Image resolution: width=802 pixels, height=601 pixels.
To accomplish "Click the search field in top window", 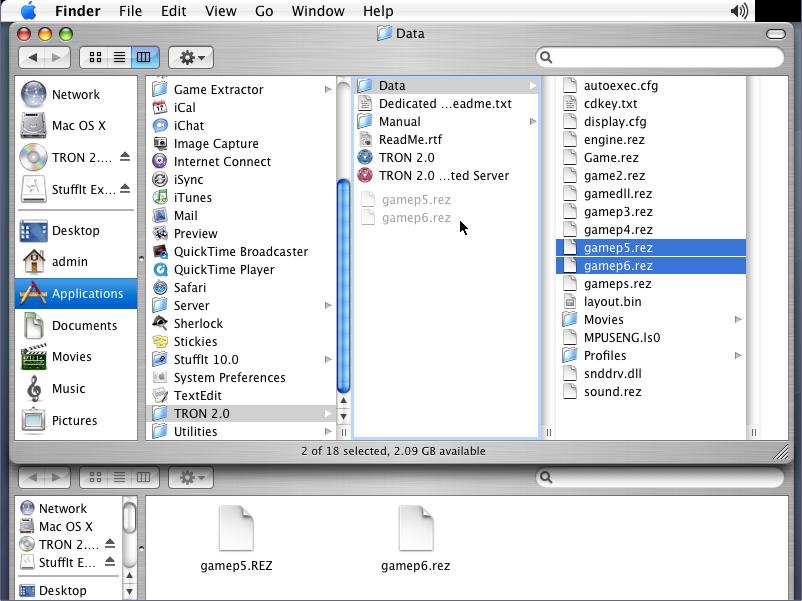I will click(665, 57).
